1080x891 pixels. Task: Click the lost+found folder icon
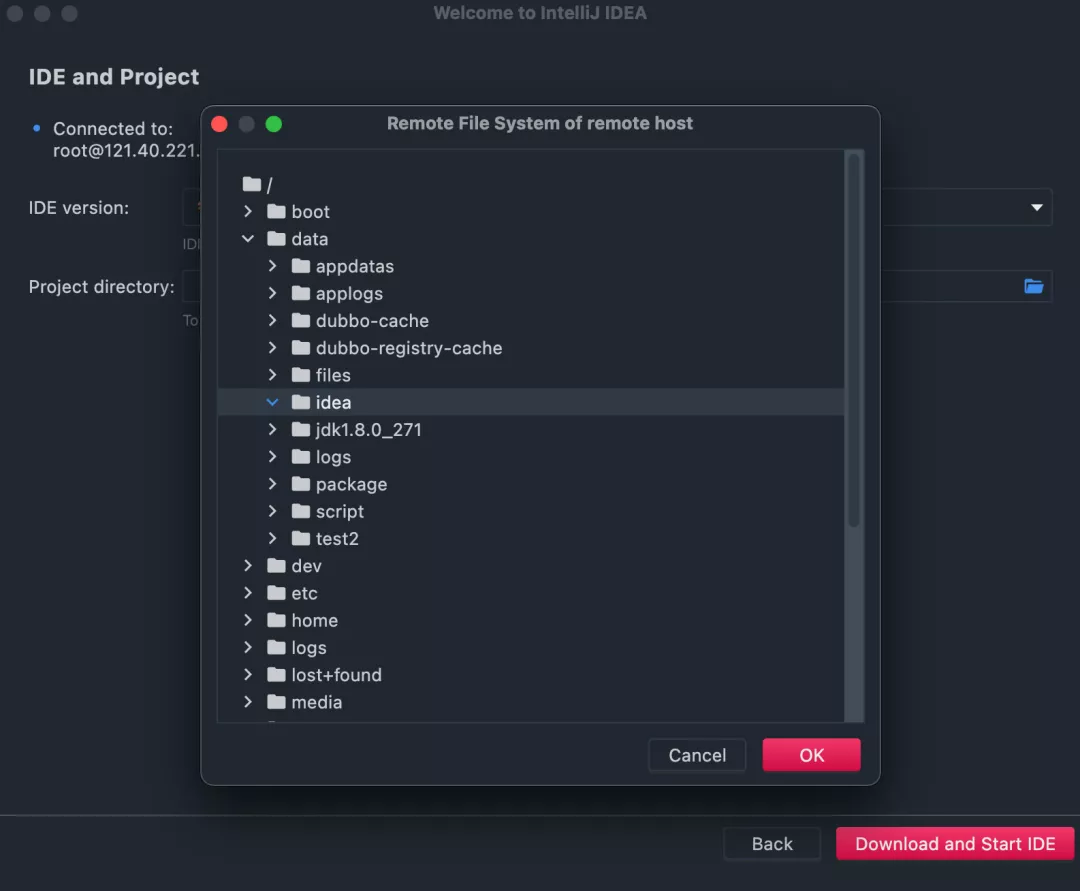(x=276, y=675)
